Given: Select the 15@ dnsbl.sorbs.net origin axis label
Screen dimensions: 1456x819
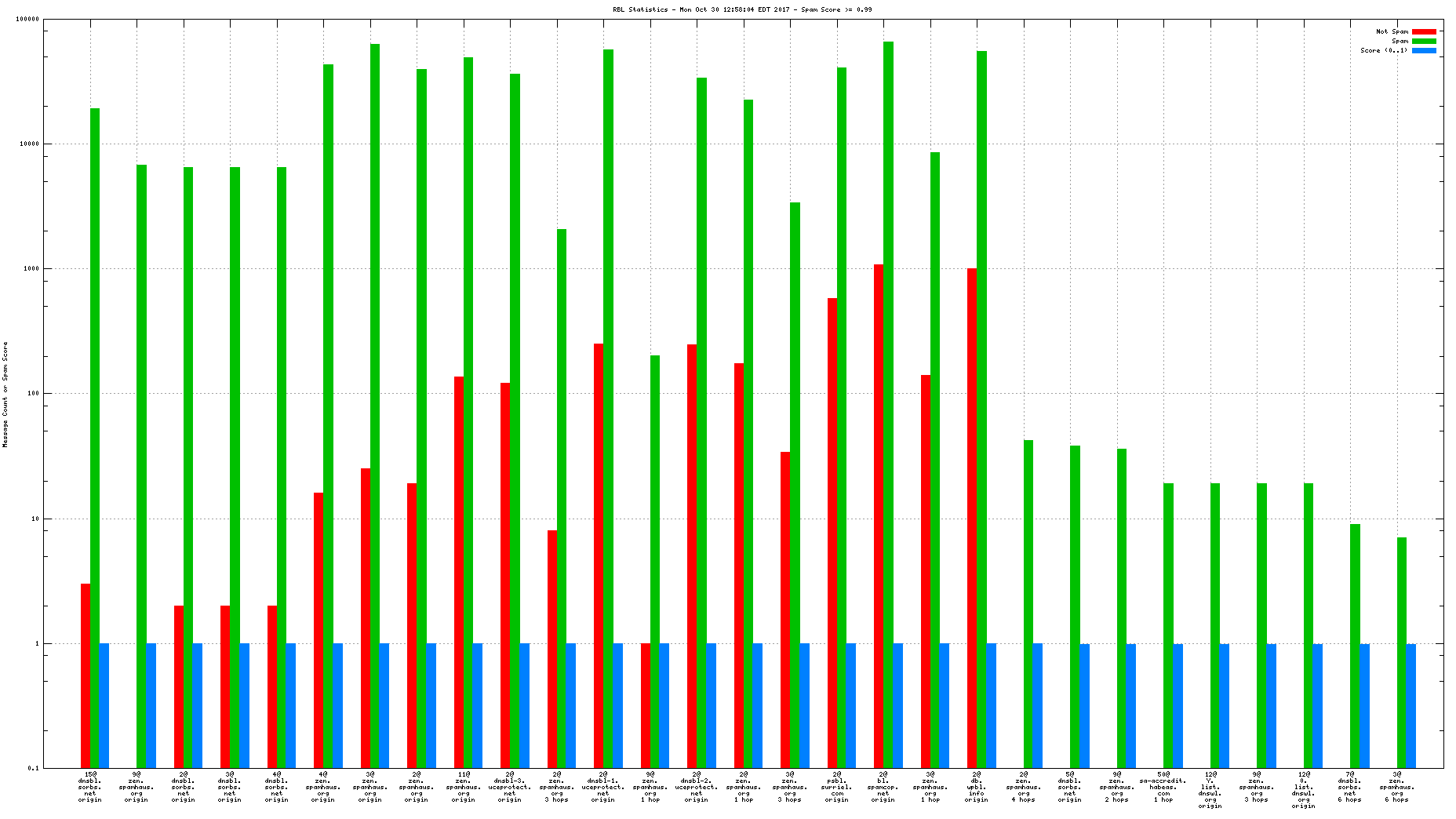Looking at the screenshot, I should pyautogui.click(x=90, y=787).
